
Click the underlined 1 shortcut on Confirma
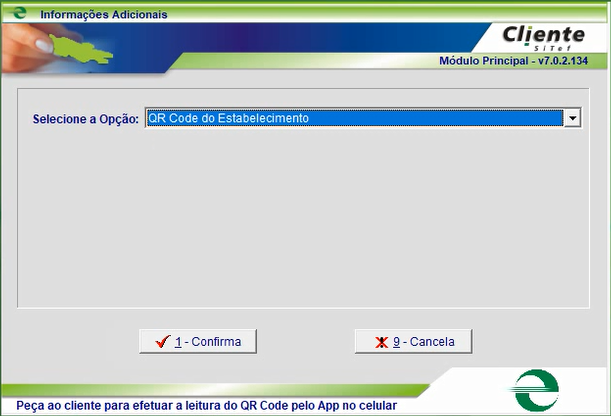178,342
